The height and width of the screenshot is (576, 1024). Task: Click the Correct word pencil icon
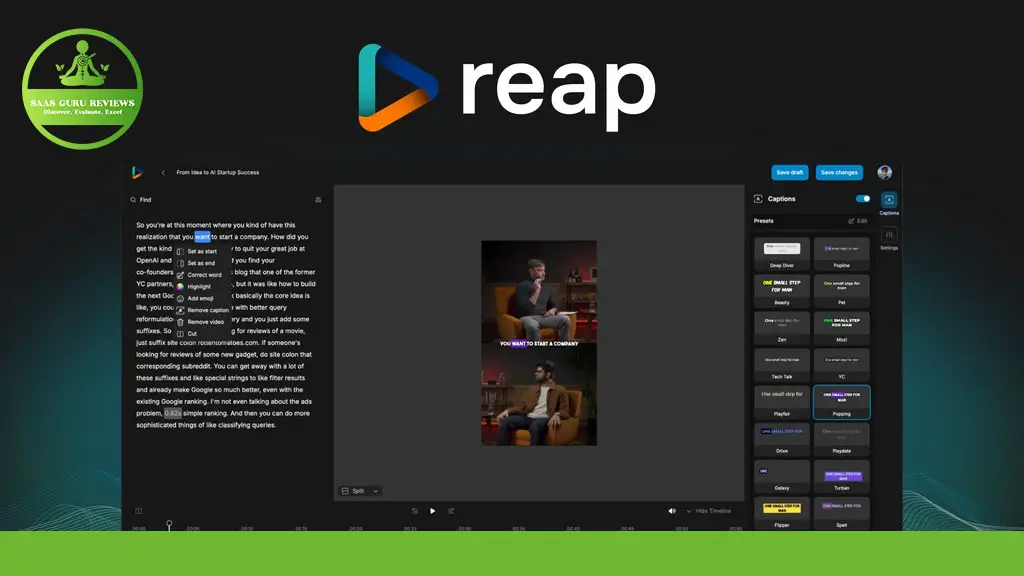click(x=180, y=275)
